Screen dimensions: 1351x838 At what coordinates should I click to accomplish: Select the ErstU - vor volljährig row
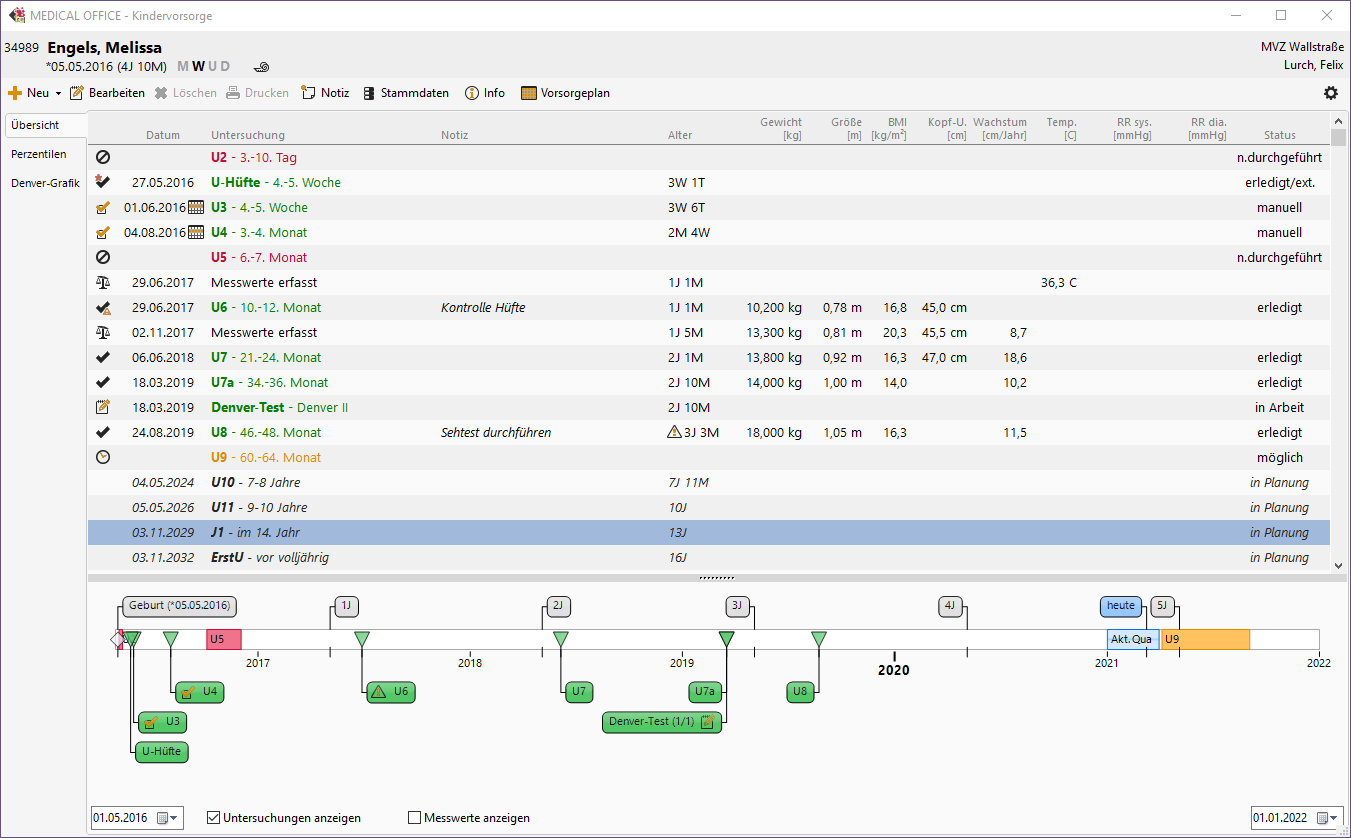(709, 558)
